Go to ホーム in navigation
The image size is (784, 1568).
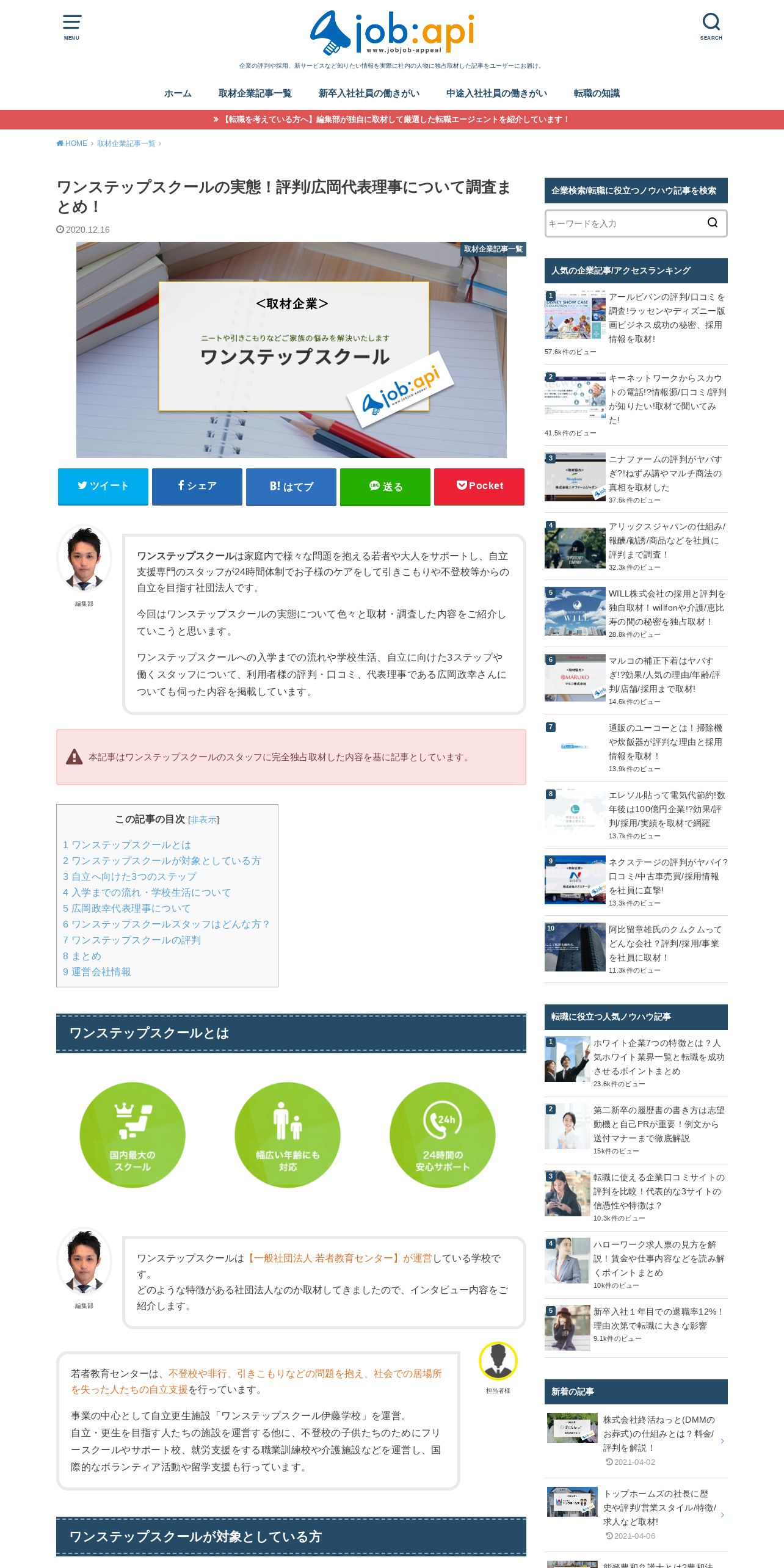[x=178, y=93]
